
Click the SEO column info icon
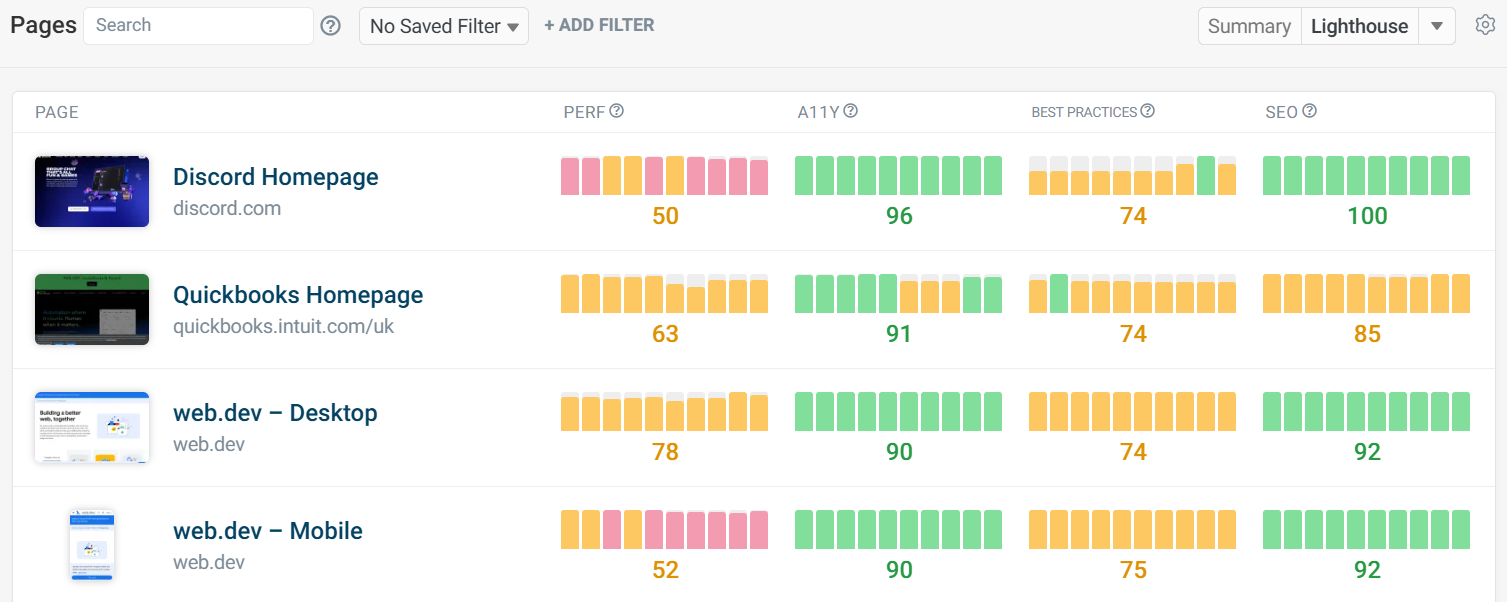click(1309, 111)
